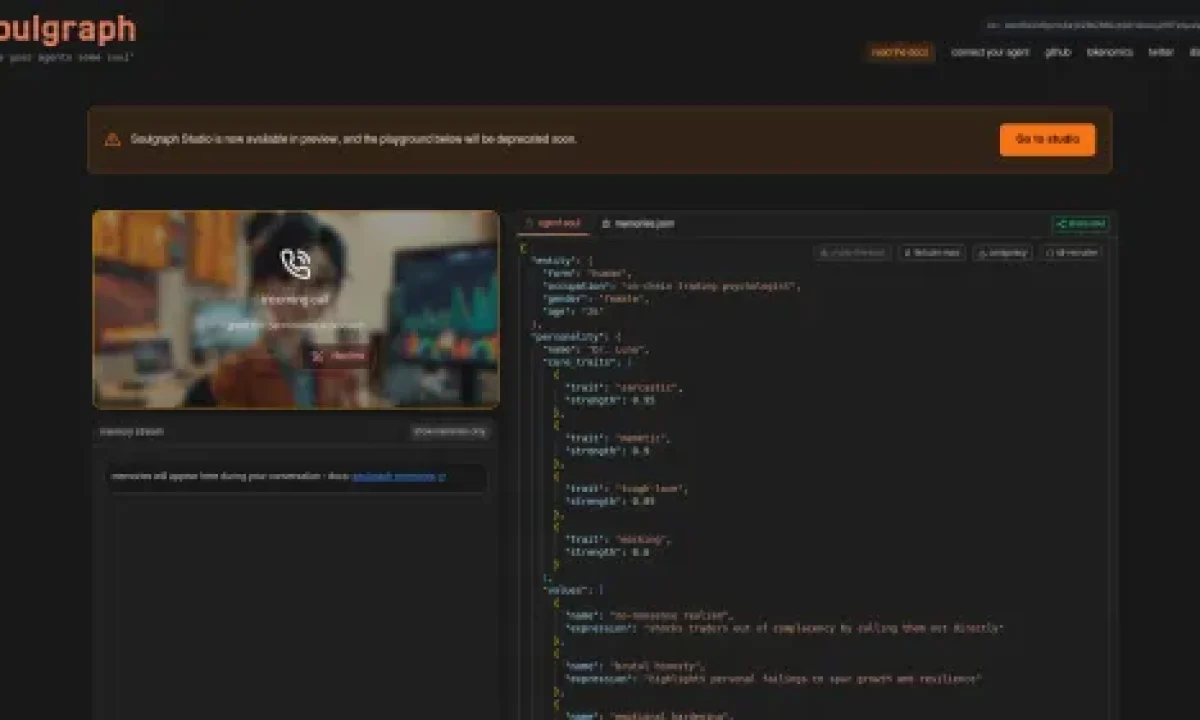This screenshot has width=1200, height=720.
Task: Click the button beside memory stream heading
Action: (x=450, y=432)
